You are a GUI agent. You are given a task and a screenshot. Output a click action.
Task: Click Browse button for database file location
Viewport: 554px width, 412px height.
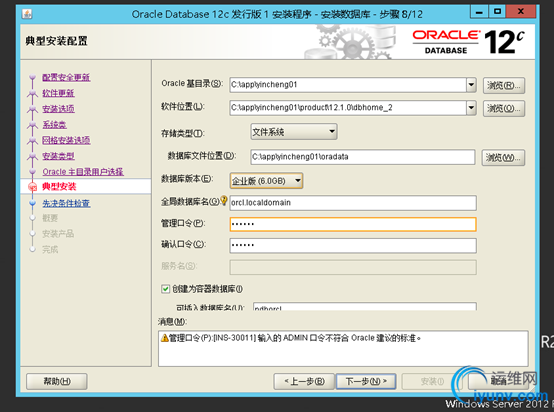click(x=503, y=158)
